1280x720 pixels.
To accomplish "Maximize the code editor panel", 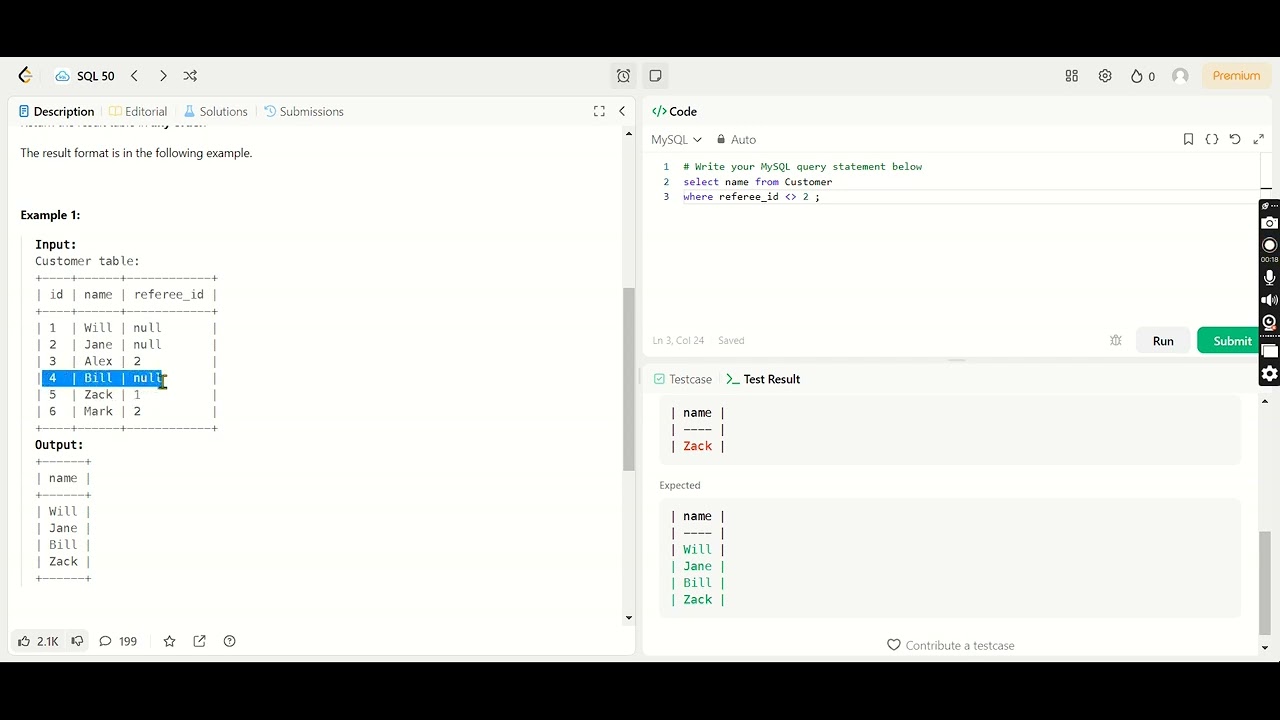I will pos(1259,139).
